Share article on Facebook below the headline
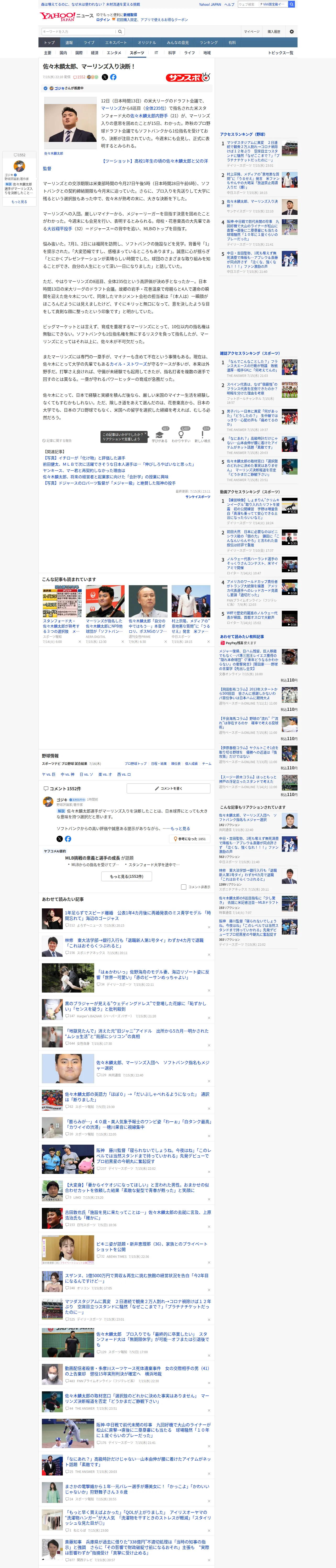The height and width of the screenshot is (1568, 336). click(113, 77)
